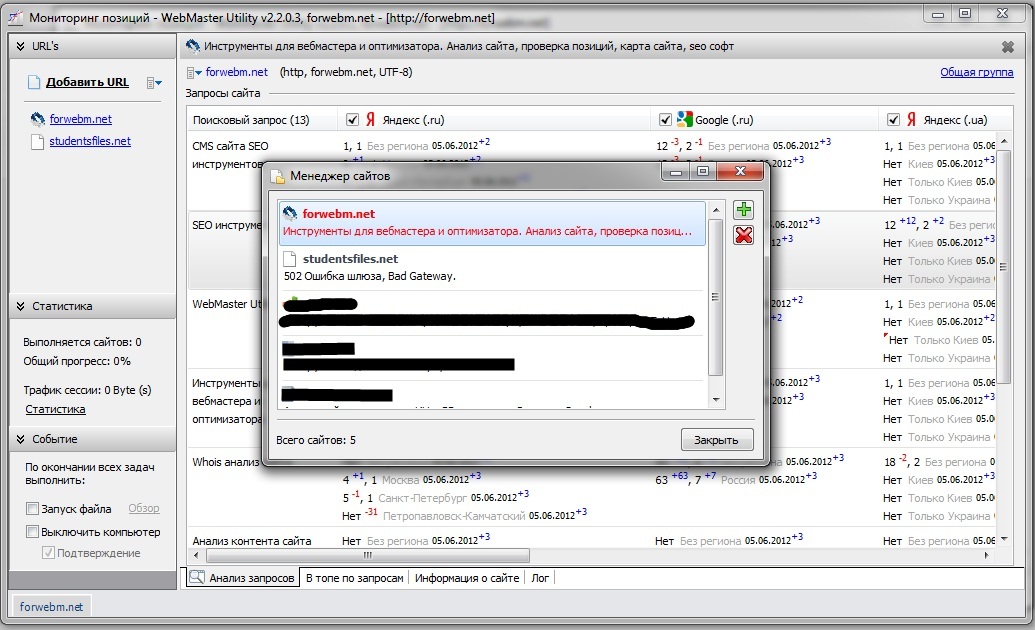Open the dropdown next to Добавить URL
1035x630 pixels.
click(153, 82)
